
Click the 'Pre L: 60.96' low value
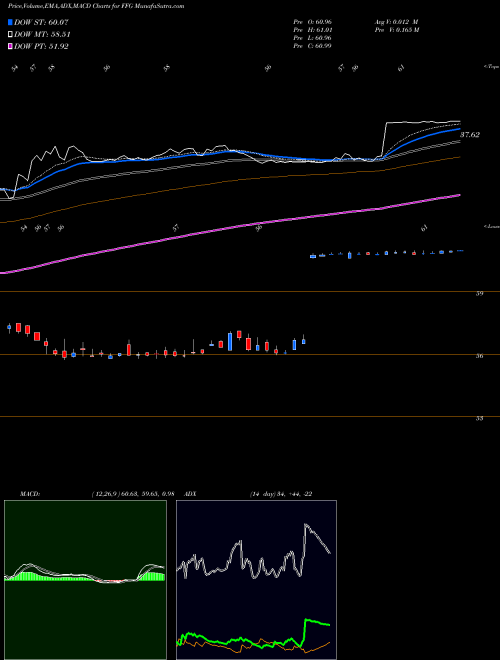click(312, 38)
